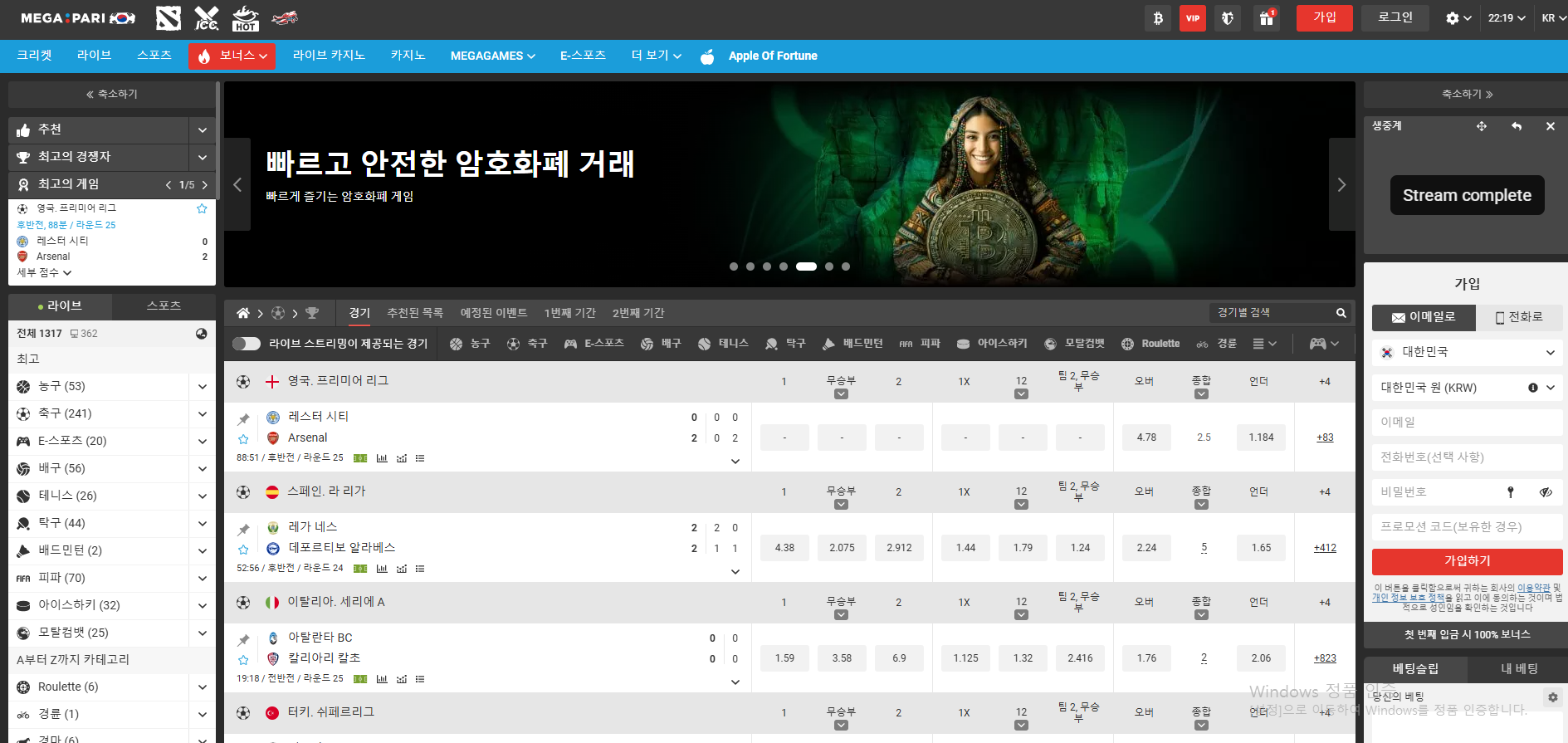Viewport: 1568px width, 743px height.
Task: Click the search magnifier icon
Action: pyautogui.click(x=1341, y=313)
